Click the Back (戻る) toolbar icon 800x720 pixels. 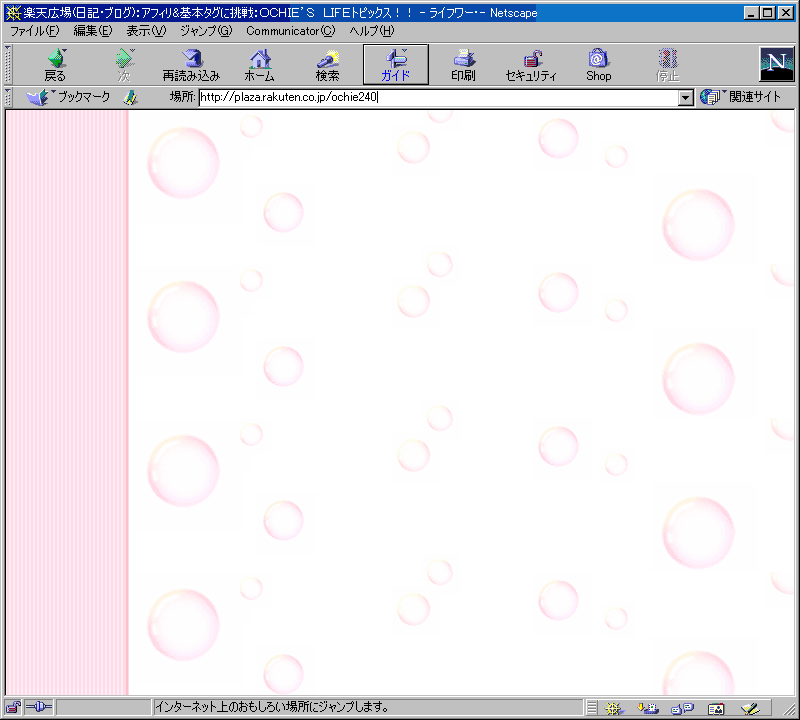point(55,65)
